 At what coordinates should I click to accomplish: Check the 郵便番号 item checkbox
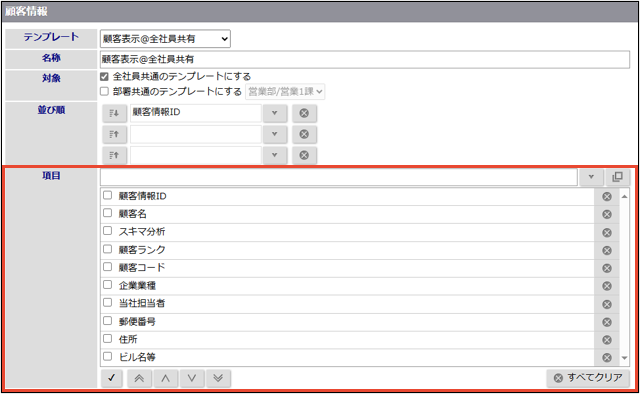click(107, 321)
